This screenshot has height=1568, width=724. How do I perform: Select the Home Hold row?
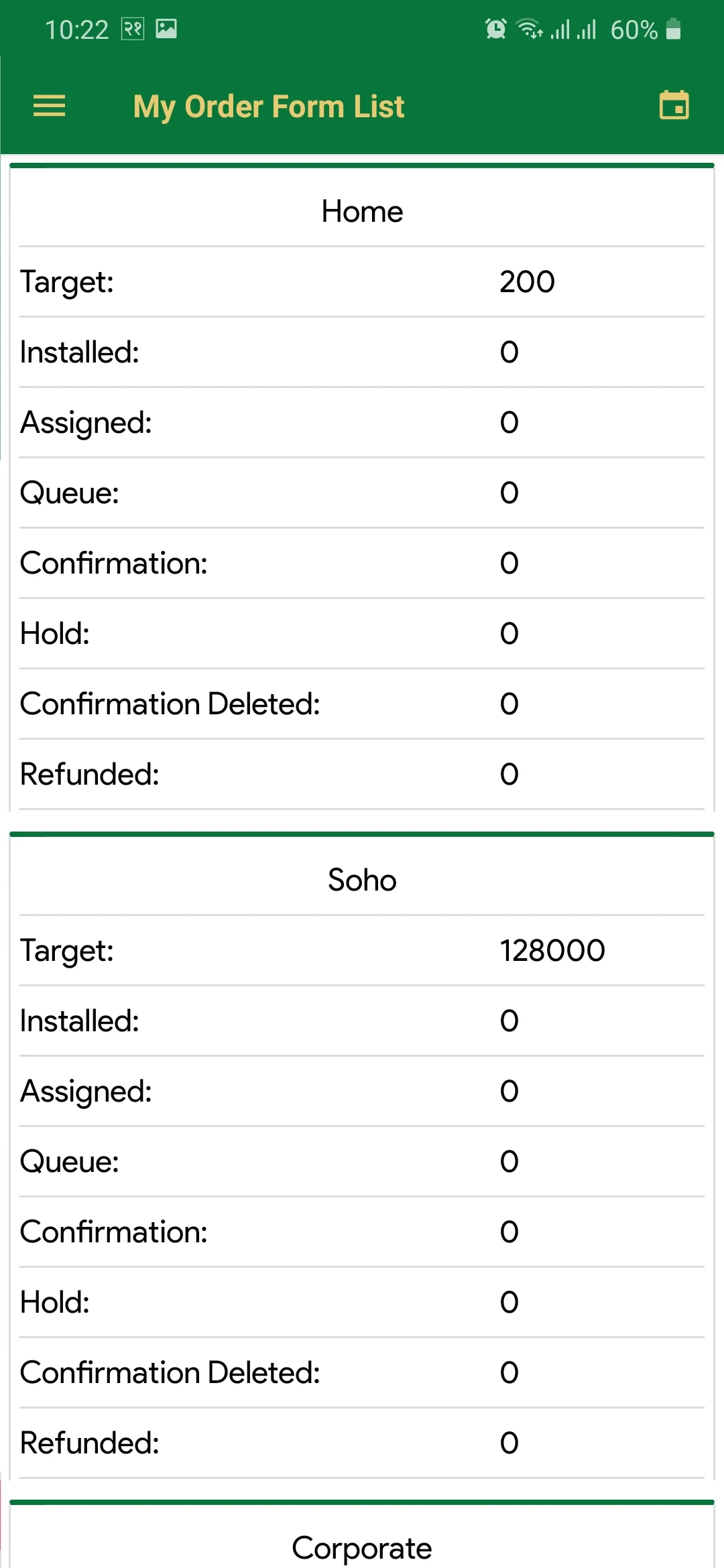tap(362, 634)
